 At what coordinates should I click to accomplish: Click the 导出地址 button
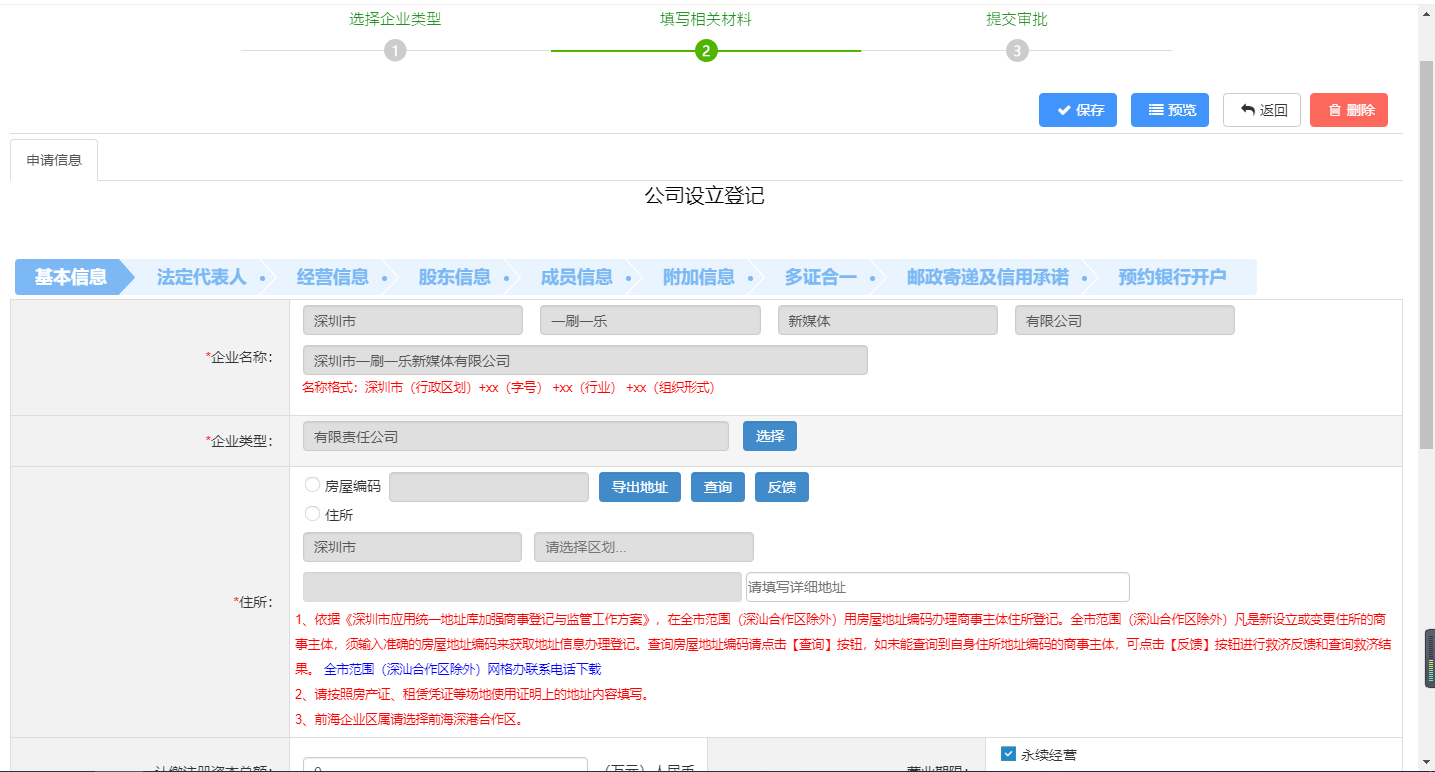tap(639, 487)
